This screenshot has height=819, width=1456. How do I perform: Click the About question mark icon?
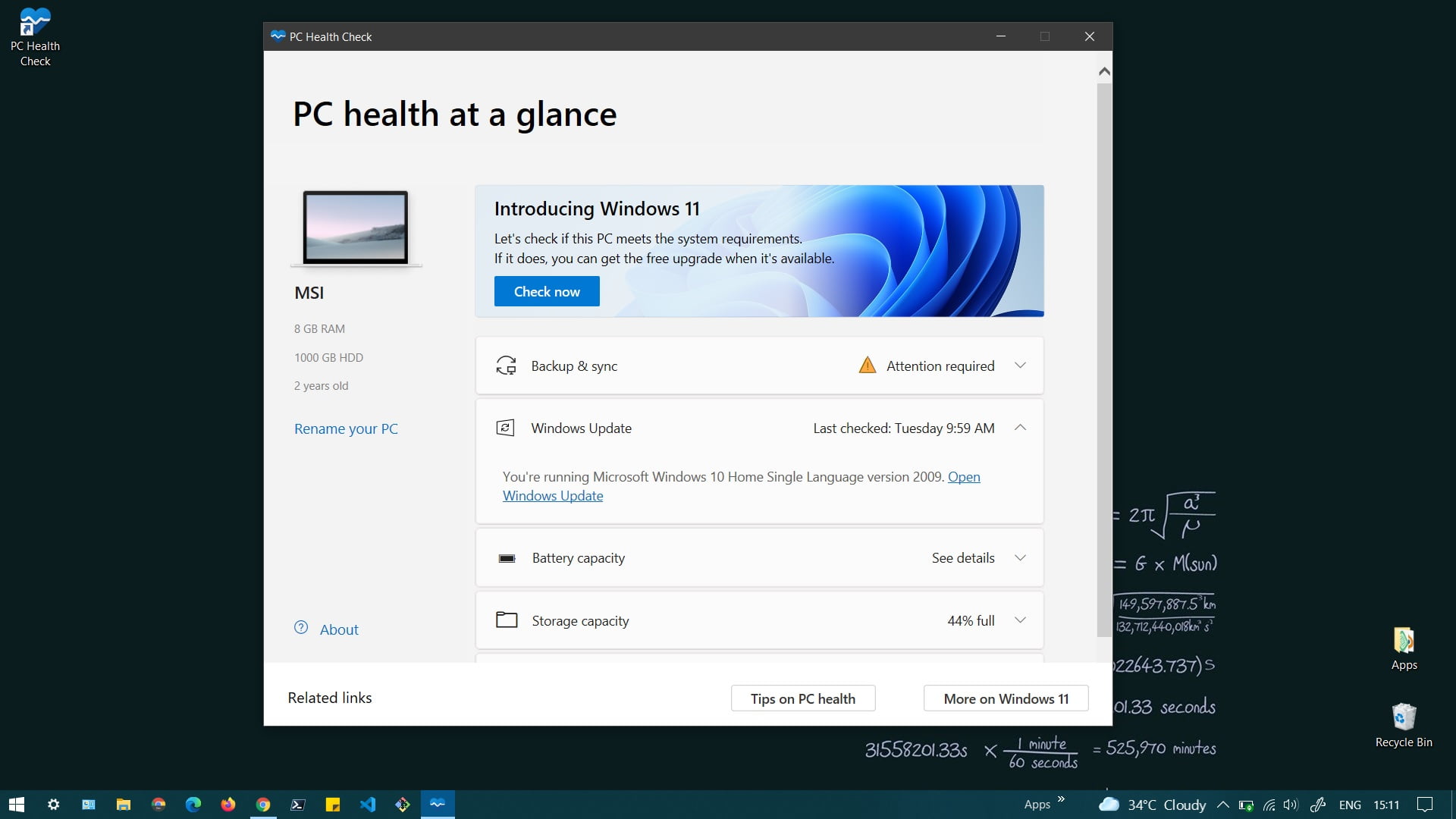pyautogui.click(x=301, y=628)
